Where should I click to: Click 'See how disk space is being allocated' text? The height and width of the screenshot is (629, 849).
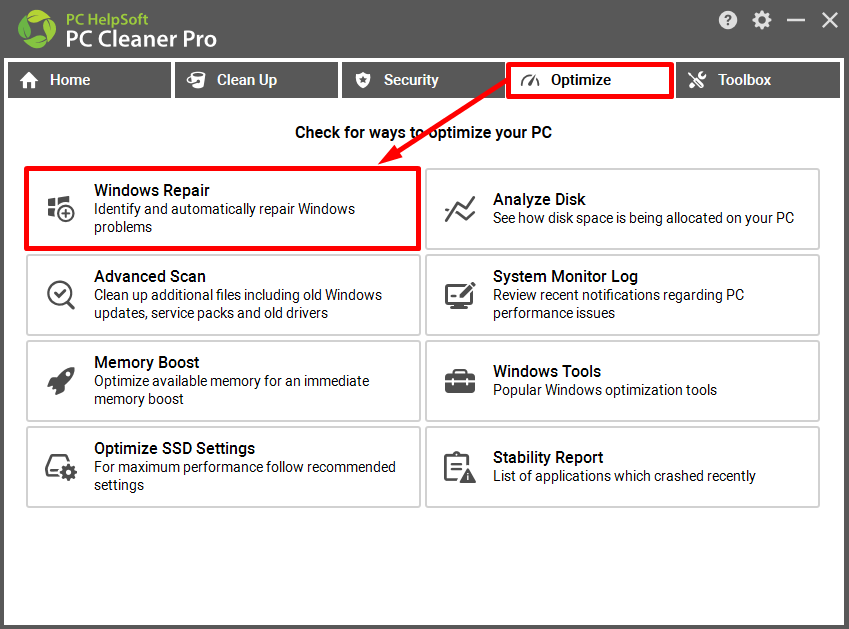643,218
